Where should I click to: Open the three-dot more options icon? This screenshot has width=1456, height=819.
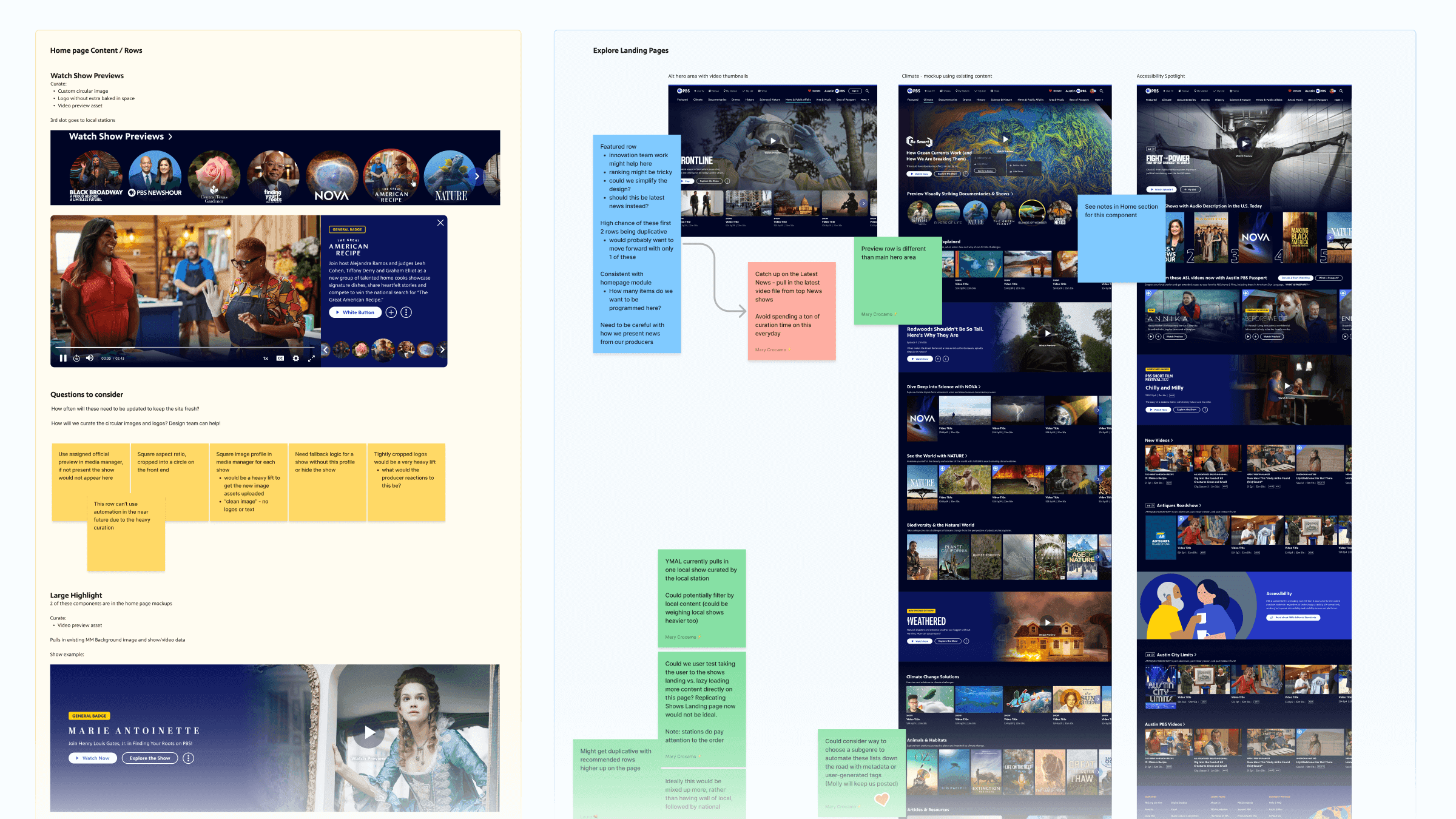(x=406, y=312)
